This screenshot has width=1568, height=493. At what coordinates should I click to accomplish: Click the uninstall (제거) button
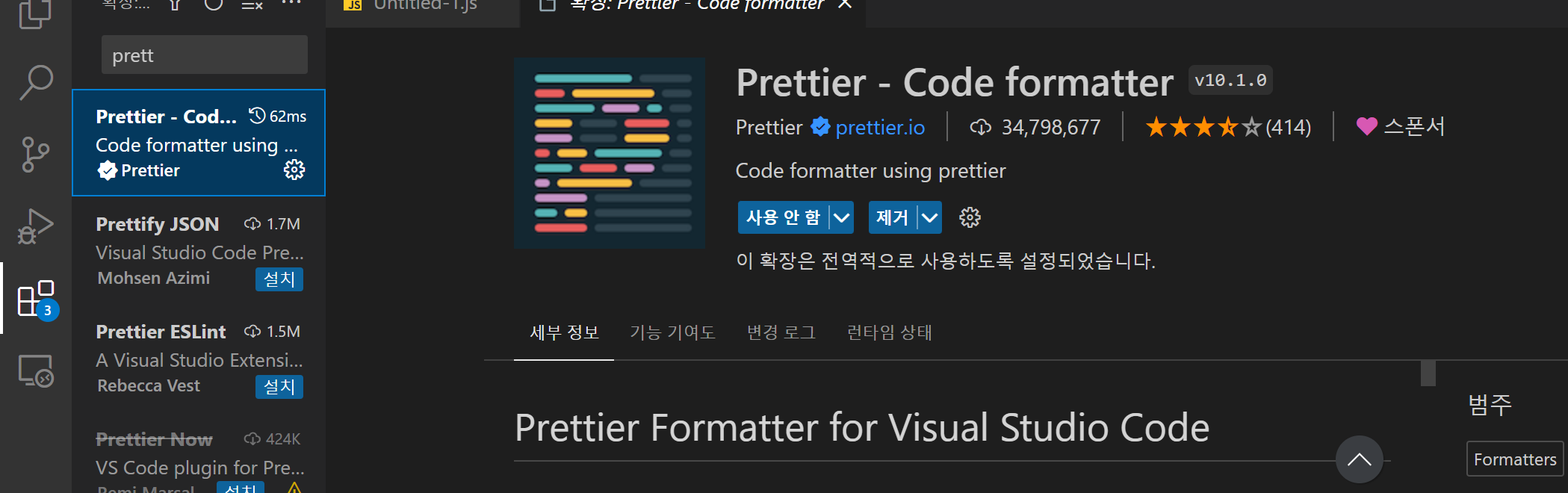(x=892, y=217)
